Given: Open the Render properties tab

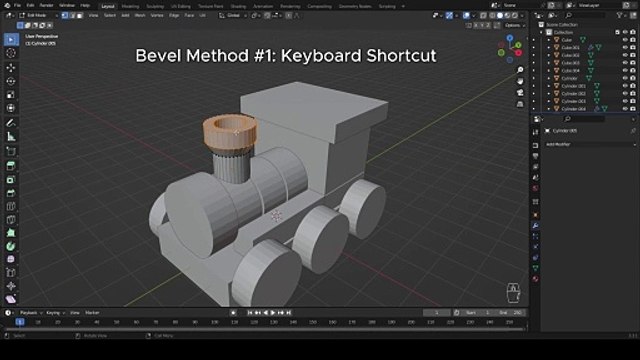Looking at the screenshot, I should (536, 145).
